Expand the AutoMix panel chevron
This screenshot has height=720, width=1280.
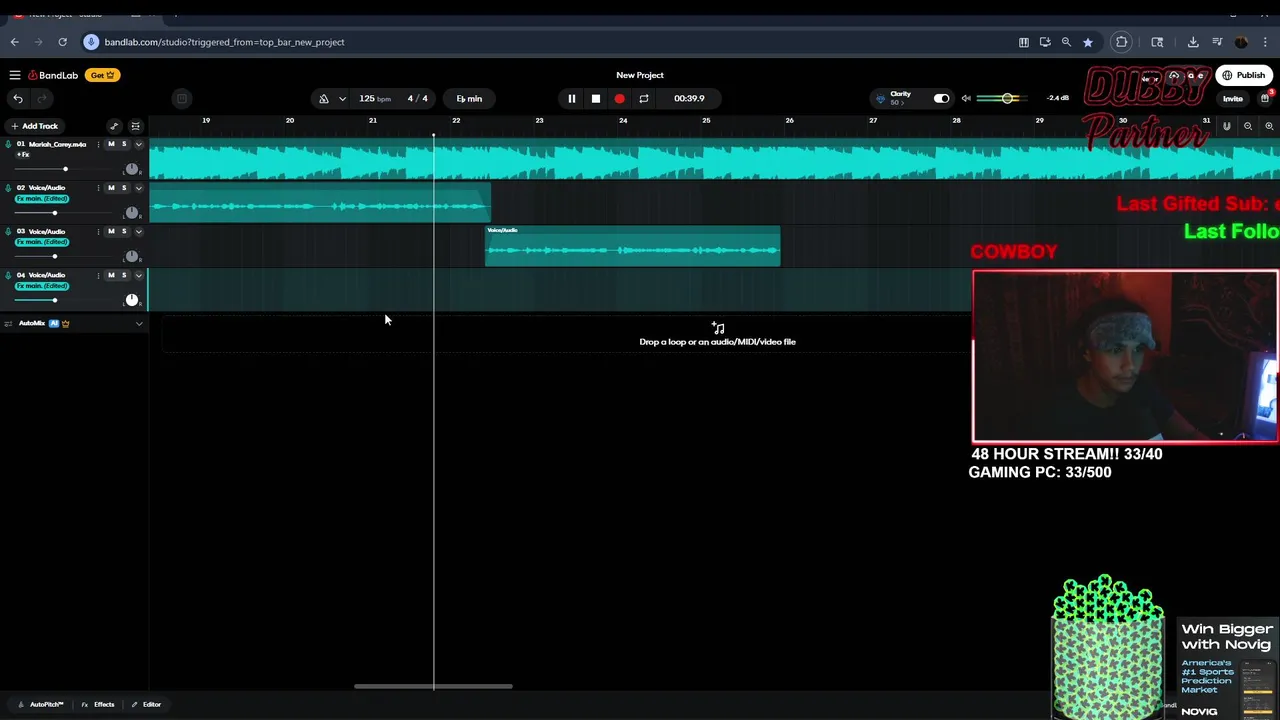pyautogui.click(x=139, y=324)
